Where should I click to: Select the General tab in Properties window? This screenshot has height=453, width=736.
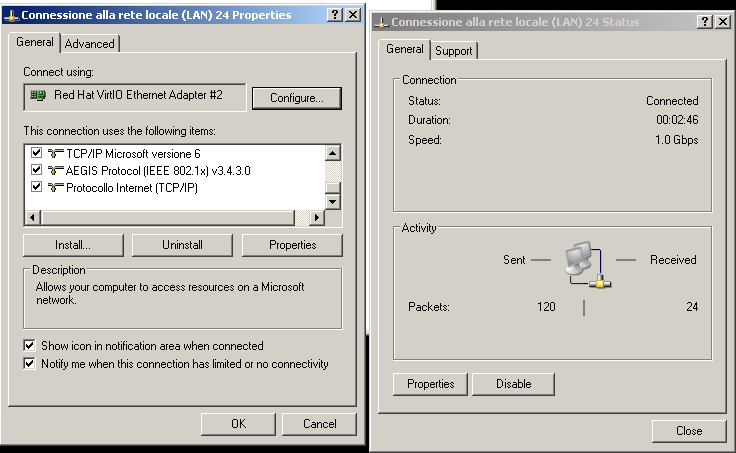[x=35, y=42]
